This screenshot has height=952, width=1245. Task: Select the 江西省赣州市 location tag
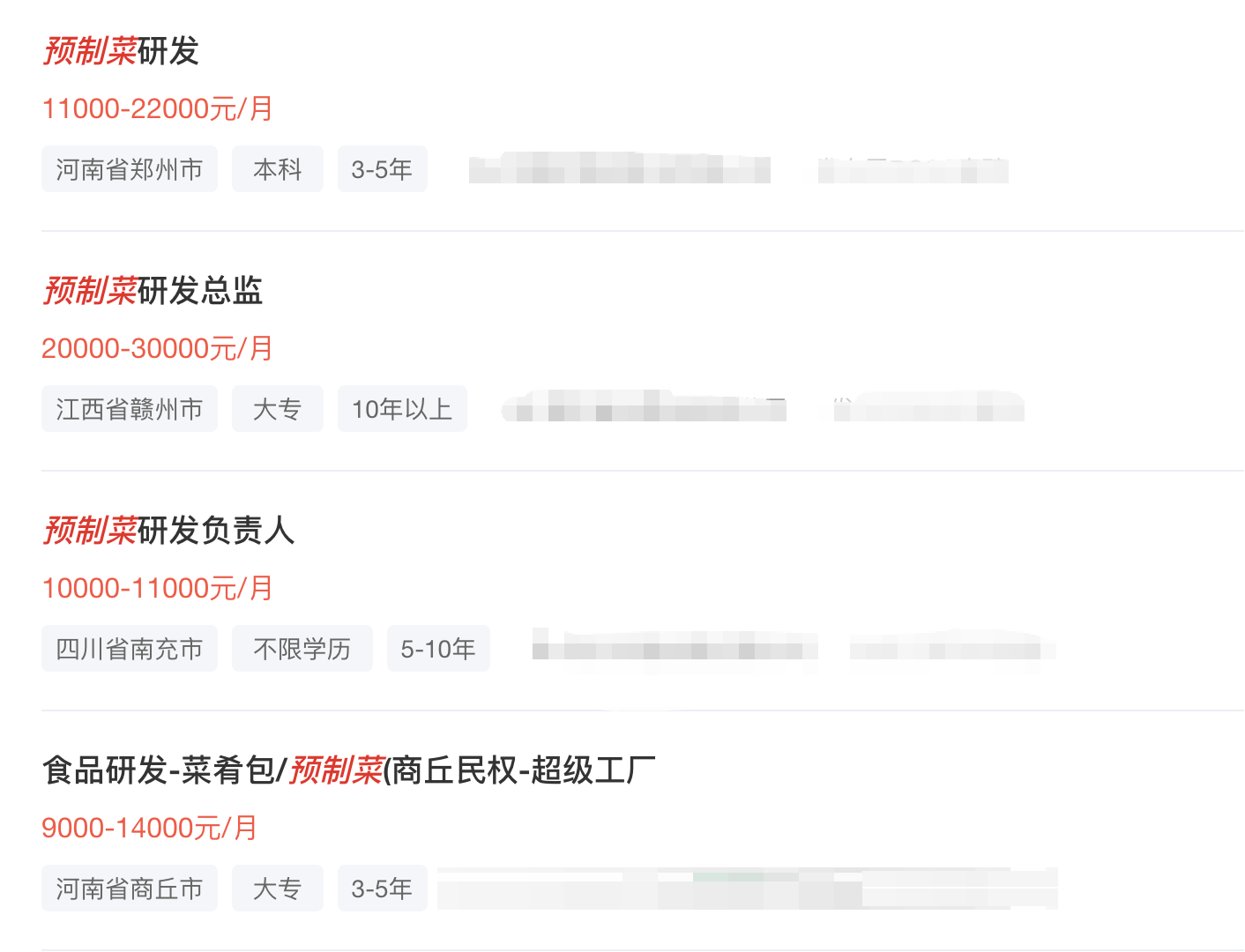point(130,409)
